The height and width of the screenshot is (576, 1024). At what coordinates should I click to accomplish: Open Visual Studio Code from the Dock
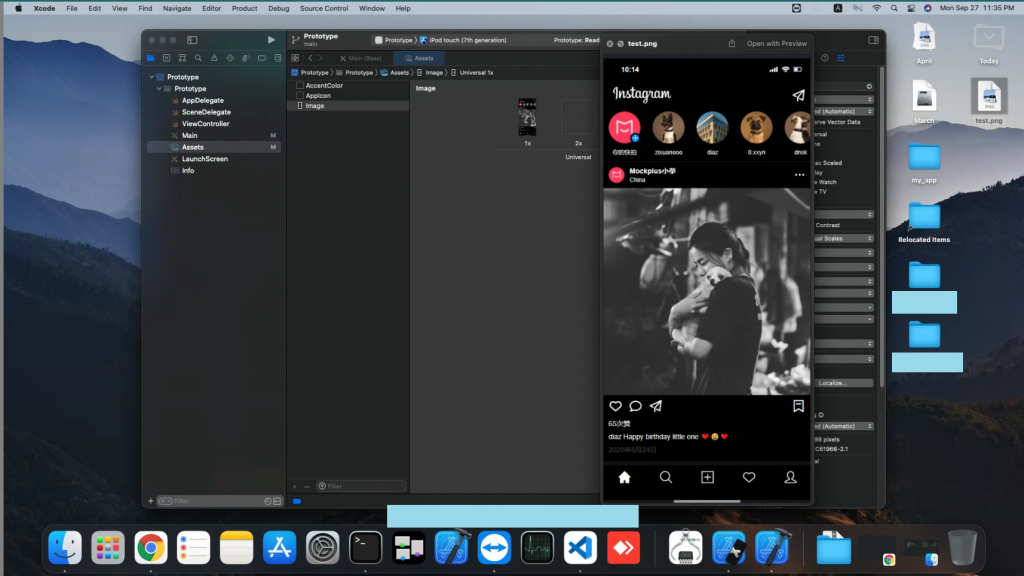tap(580, 548)
